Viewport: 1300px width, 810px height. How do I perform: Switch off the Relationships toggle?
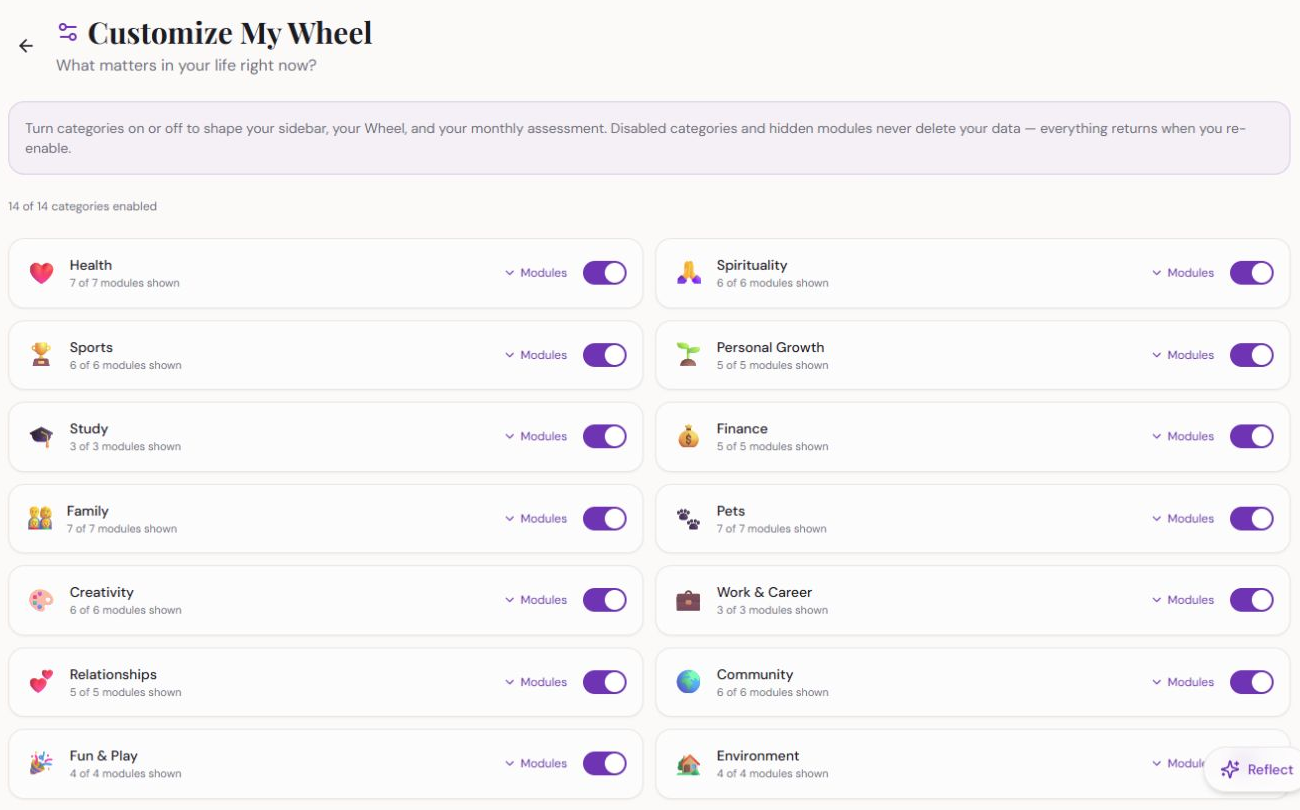[605, 682]
